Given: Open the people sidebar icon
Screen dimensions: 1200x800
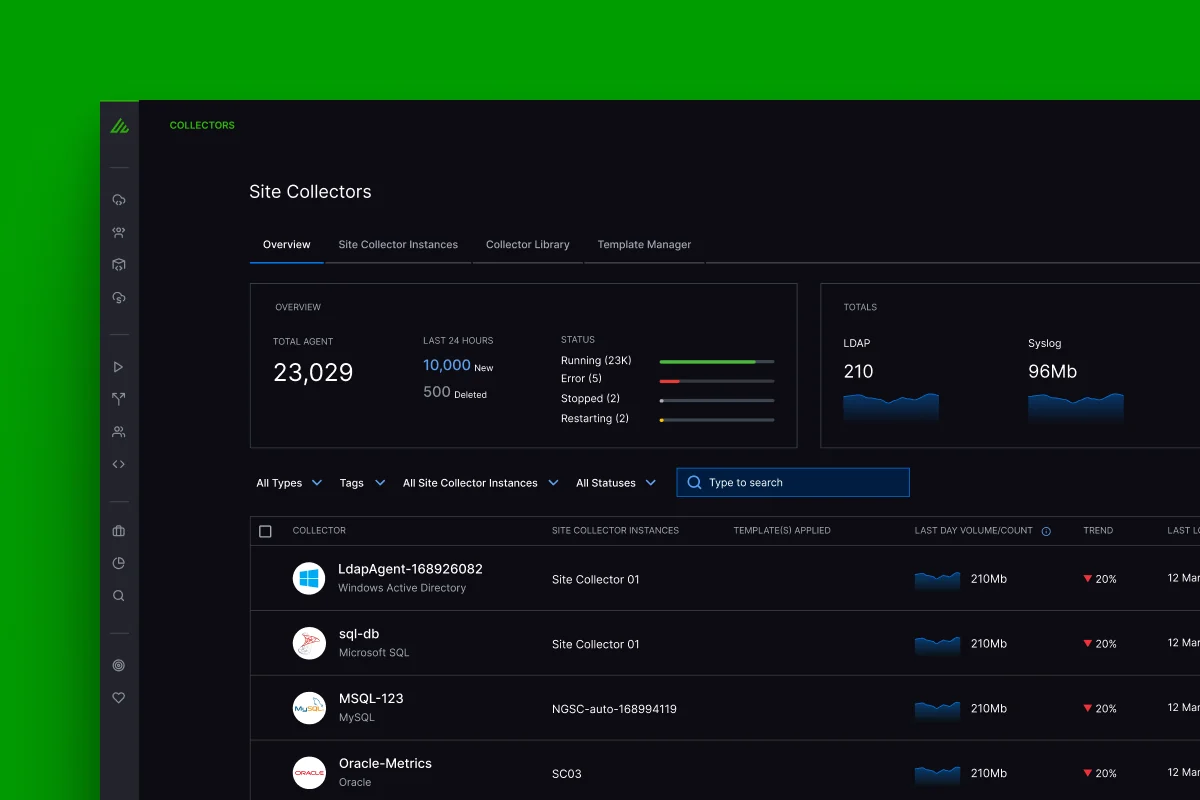Looking at the screenshot, I should (x=119, y=432).
